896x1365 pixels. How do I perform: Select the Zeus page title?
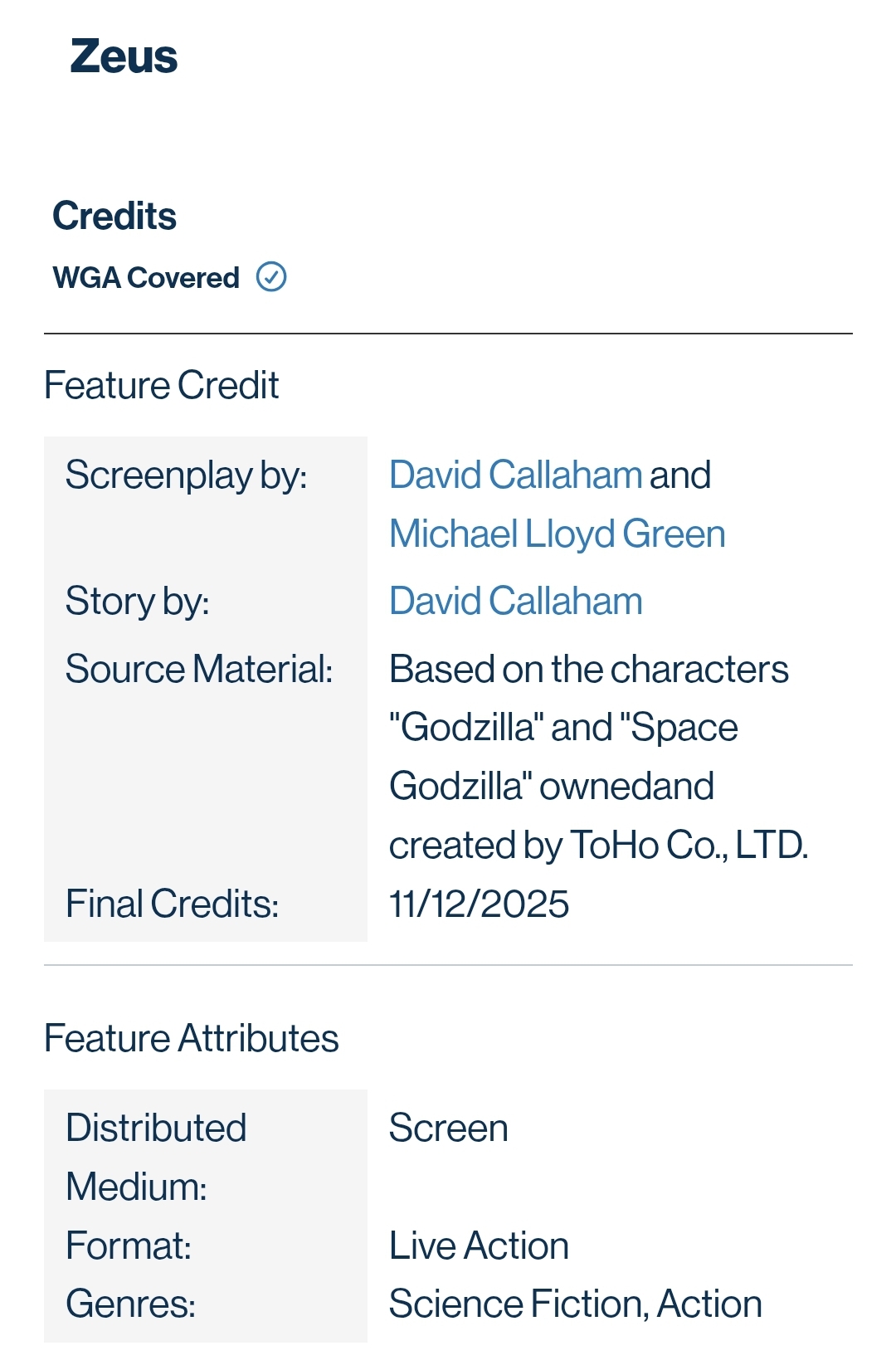124,56
